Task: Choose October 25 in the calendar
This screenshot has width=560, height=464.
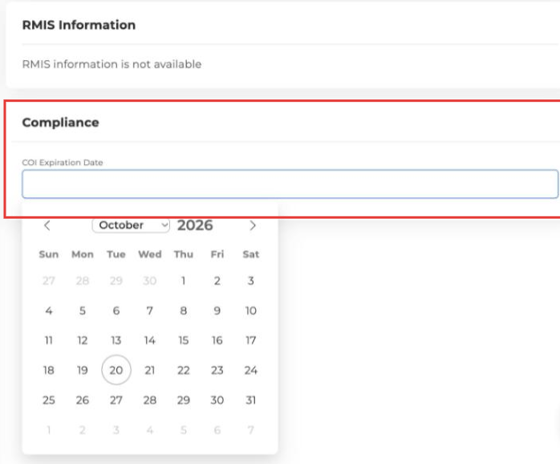Action: [49, 400]
